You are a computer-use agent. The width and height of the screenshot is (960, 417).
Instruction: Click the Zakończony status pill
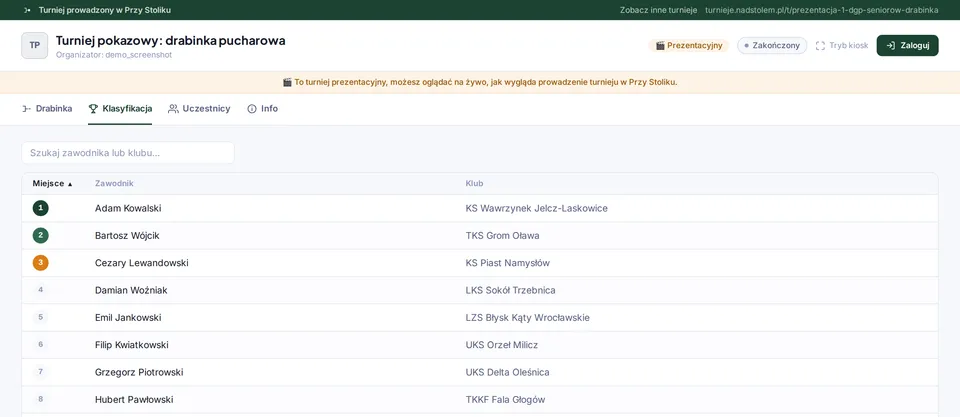[772, 45]
